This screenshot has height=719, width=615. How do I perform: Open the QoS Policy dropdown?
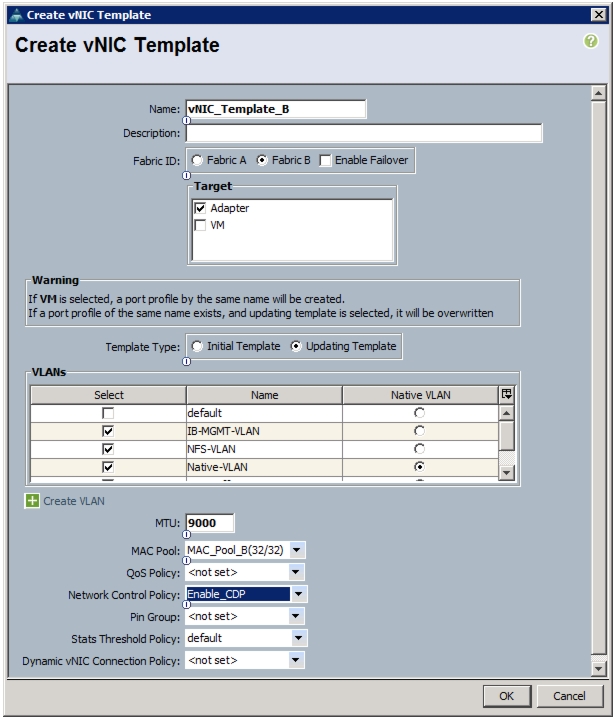(296, 572)
